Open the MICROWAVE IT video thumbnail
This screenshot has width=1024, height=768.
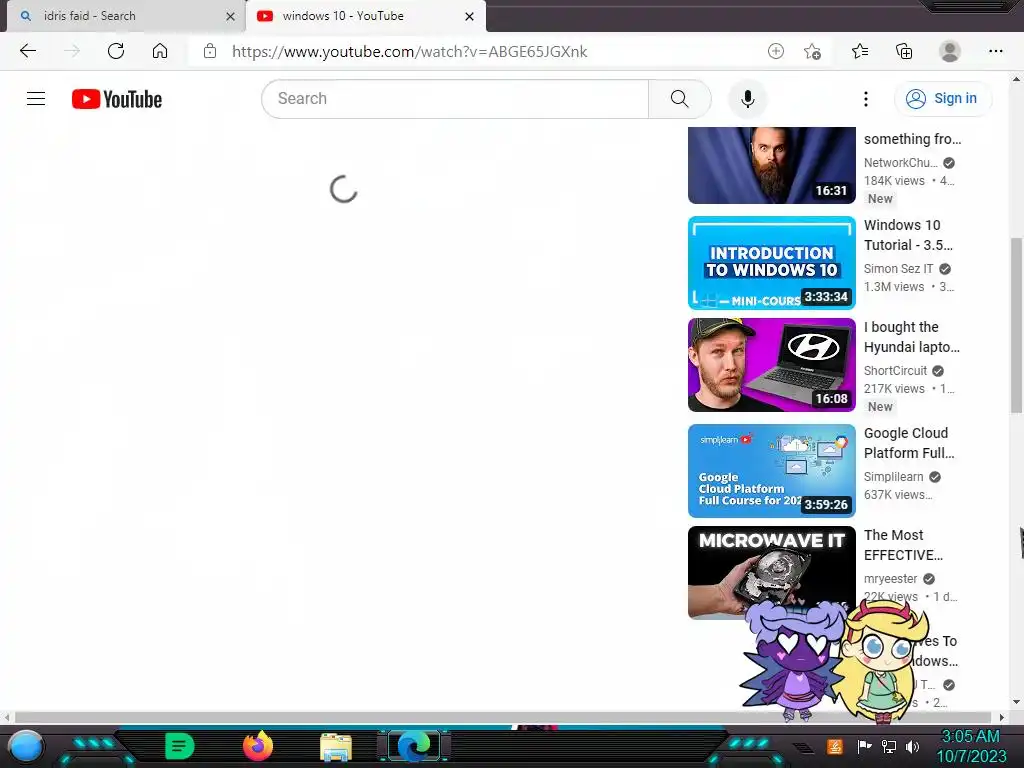[x=771, y=572]
